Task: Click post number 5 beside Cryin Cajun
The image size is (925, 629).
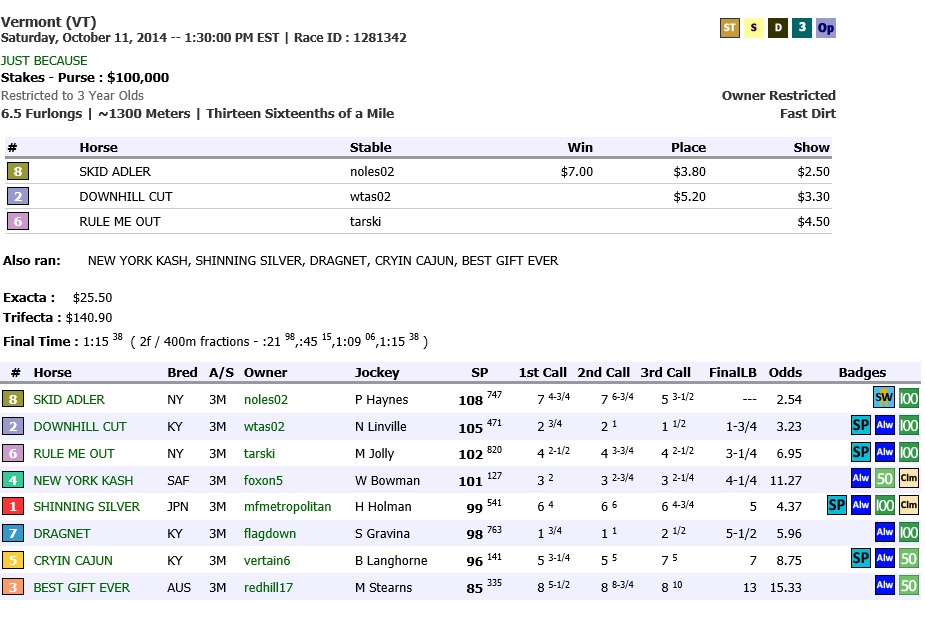Action: pos(13,561)
